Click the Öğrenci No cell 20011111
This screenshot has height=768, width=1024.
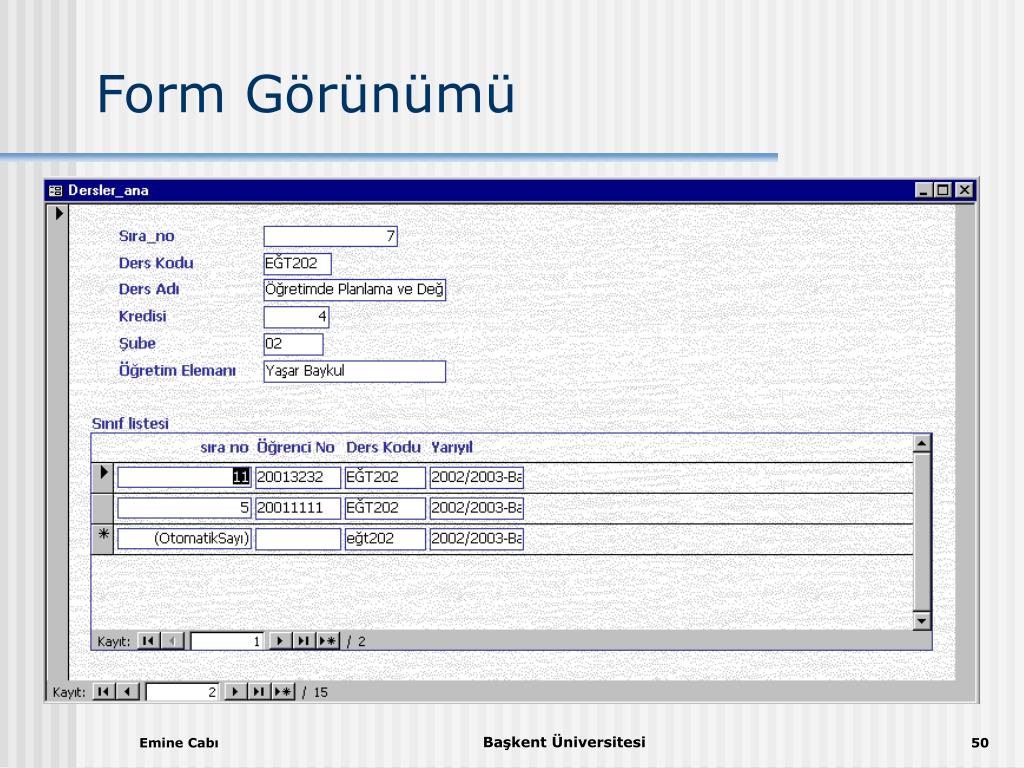pos(298,507)
